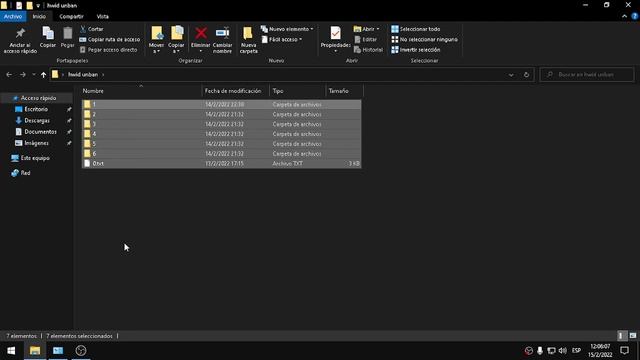640x360 pixels.
Task: Click hwid unban in the address bar
Action: pyautogui.click(x=83, y=75)
